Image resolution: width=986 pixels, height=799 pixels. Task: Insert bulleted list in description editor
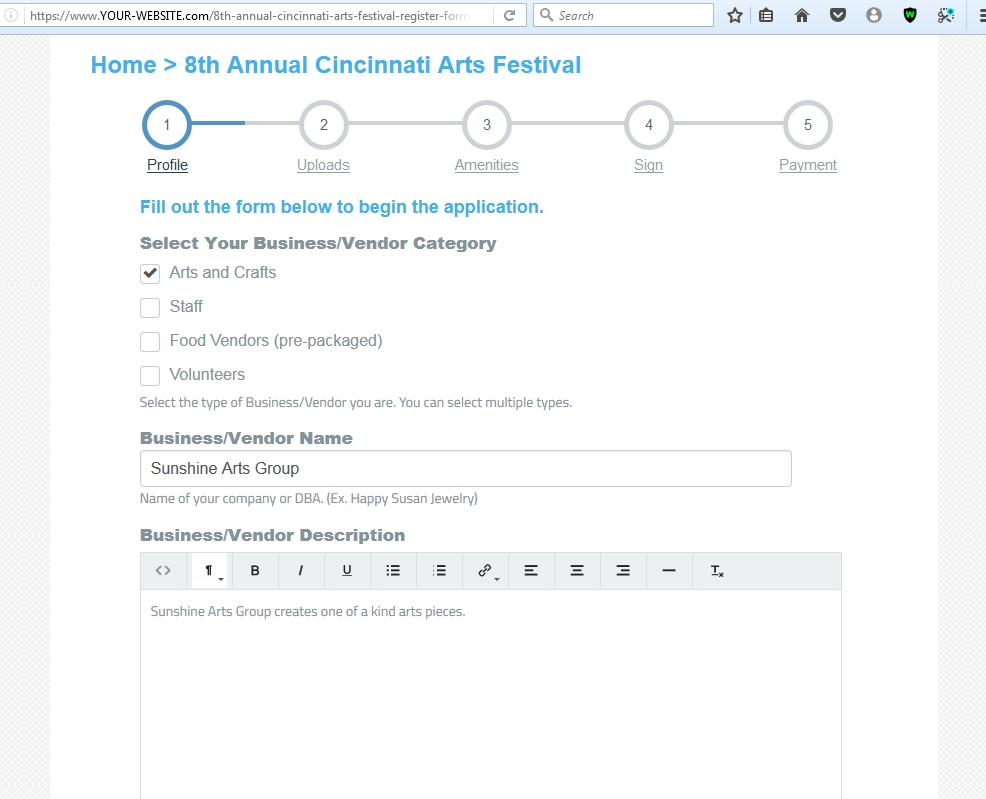[x=393, y=571]
